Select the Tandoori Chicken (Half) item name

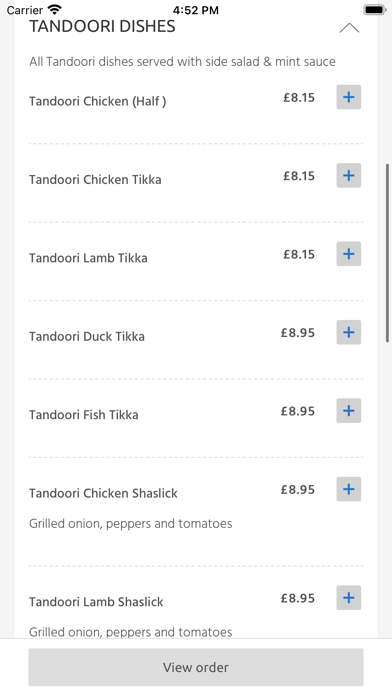(x=98, y=101)
